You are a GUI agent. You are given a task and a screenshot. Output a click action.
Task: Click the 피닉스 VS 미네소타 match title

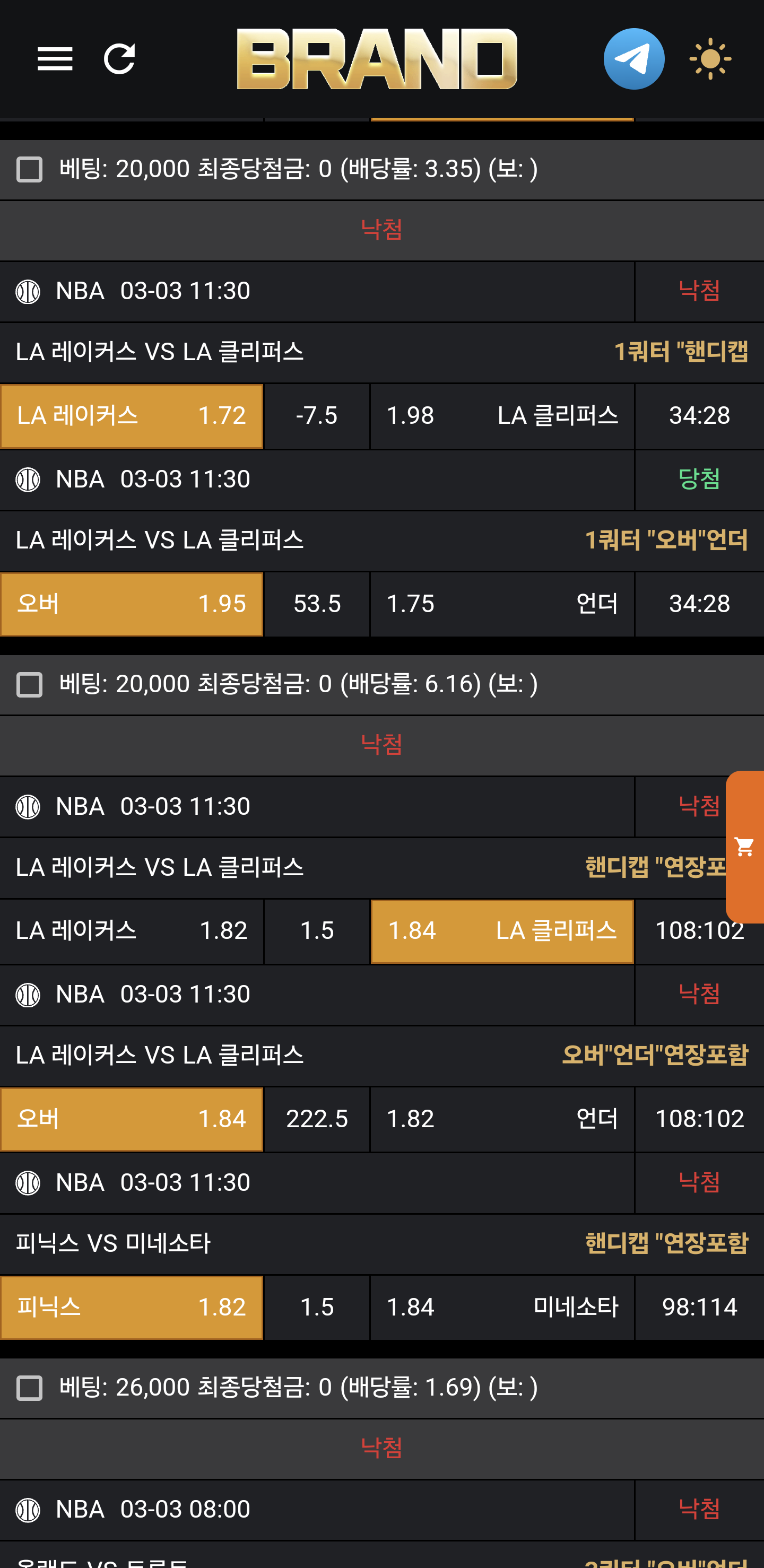pos(113,1243)
